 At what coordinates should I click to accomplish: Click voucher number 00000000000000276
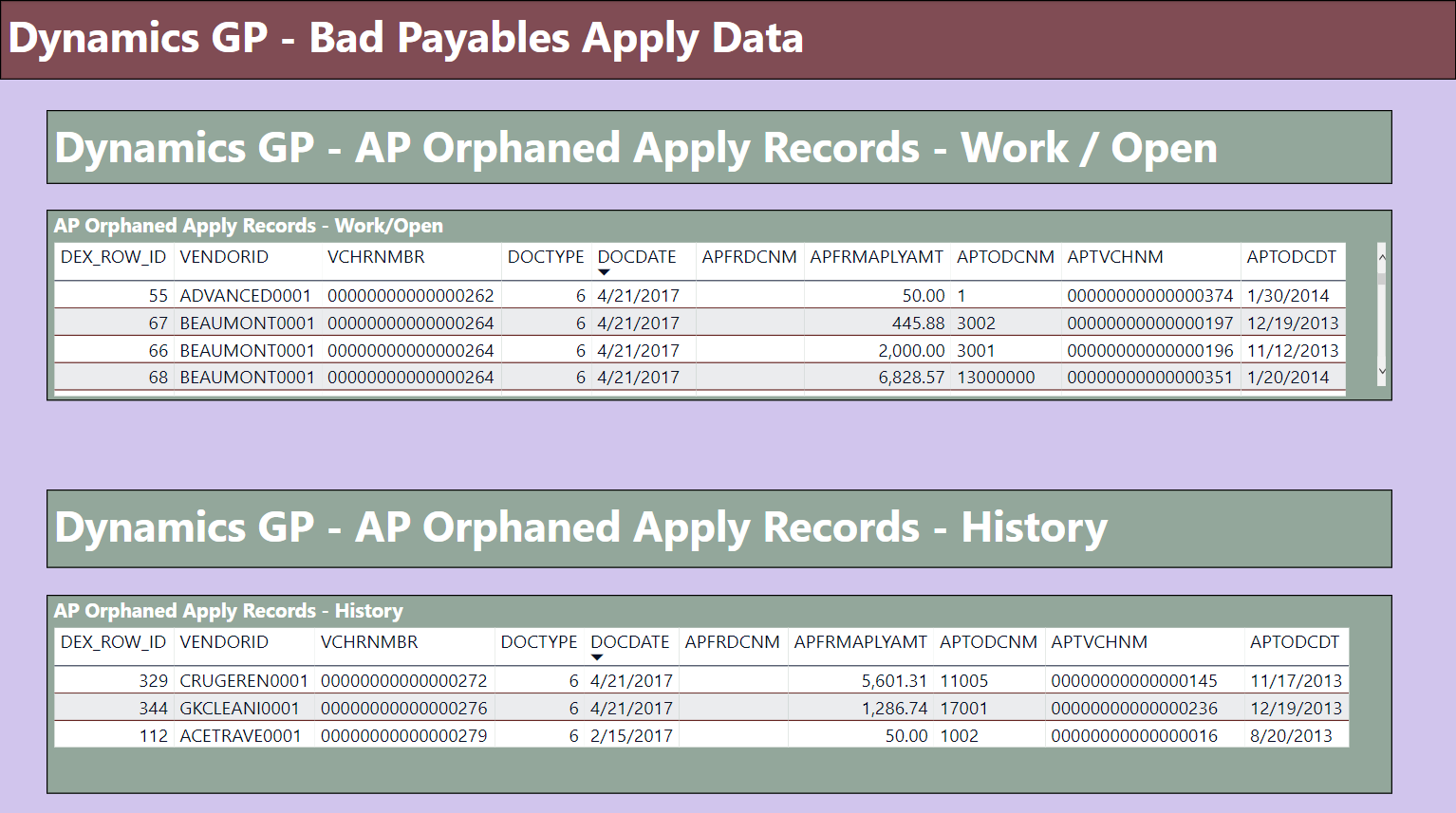[403, 709]
